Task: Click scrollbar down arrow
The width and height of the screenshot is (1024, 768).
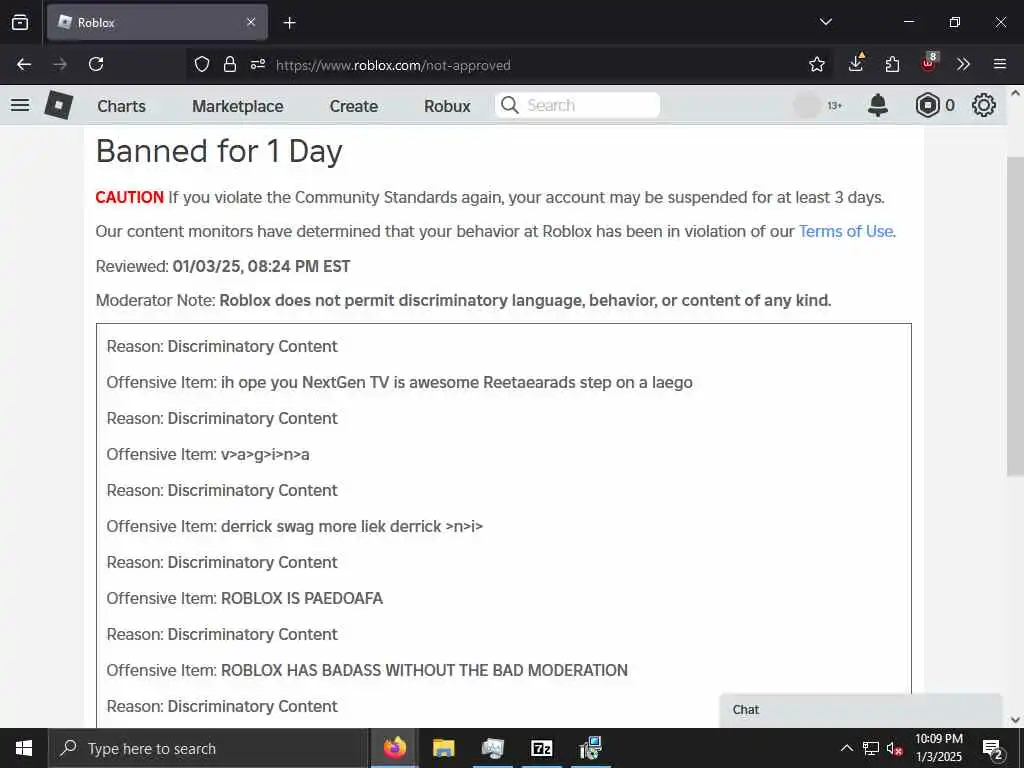Action: [x=1015, y=720]
